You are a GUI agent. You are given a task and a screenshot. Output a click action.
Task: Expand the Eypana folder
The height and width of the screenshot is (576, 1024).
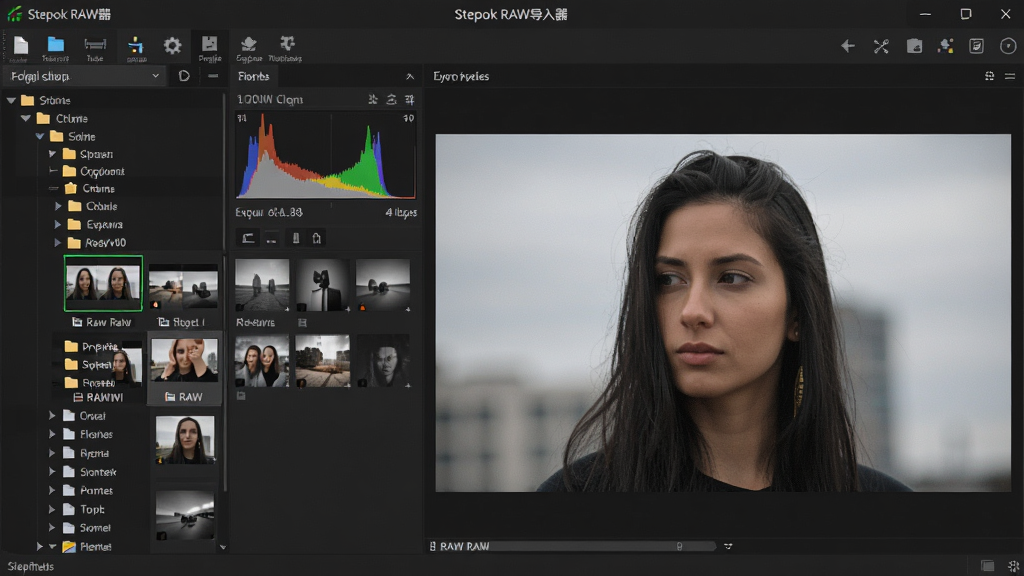pyautogui.click(x=57, y=225)
